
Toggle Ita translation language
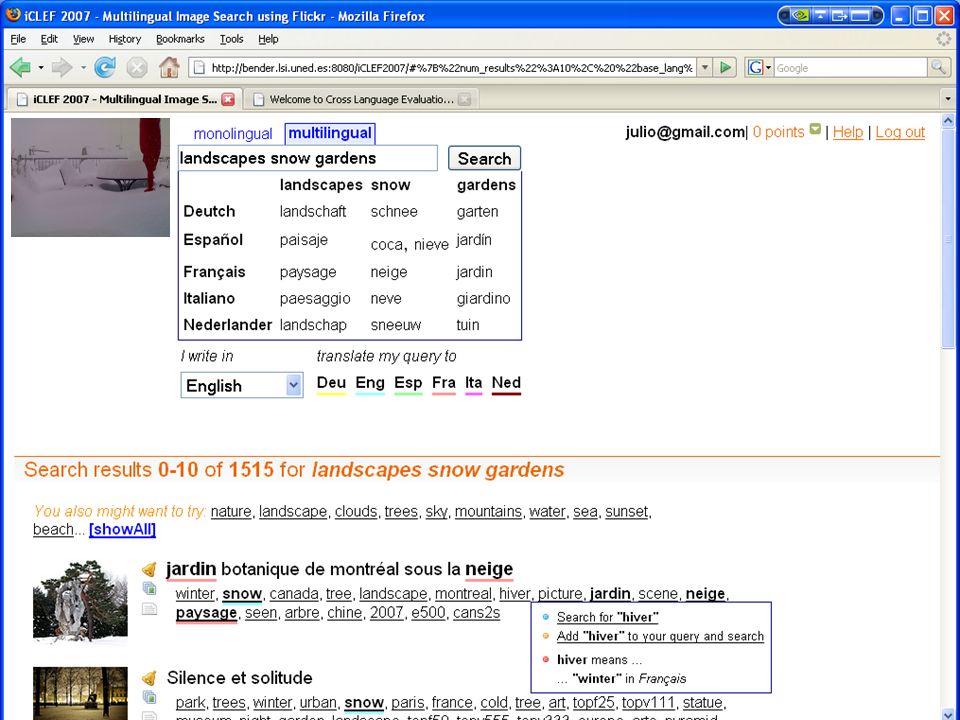tap(473, 384)
